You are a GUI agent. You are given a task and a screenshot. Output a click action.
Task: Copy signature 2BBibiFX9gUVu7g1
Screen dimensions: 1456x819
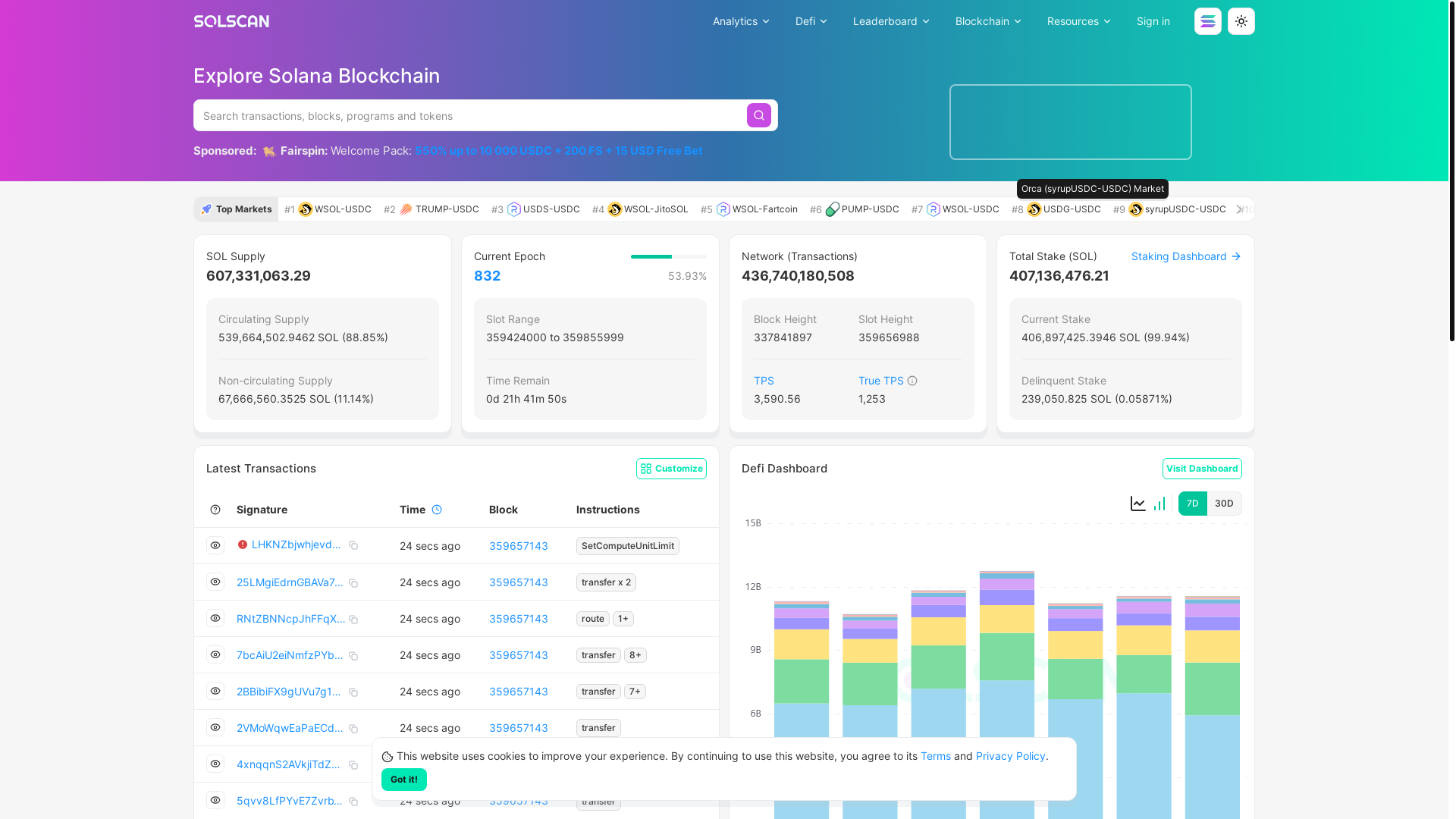[x=353, y=692]
